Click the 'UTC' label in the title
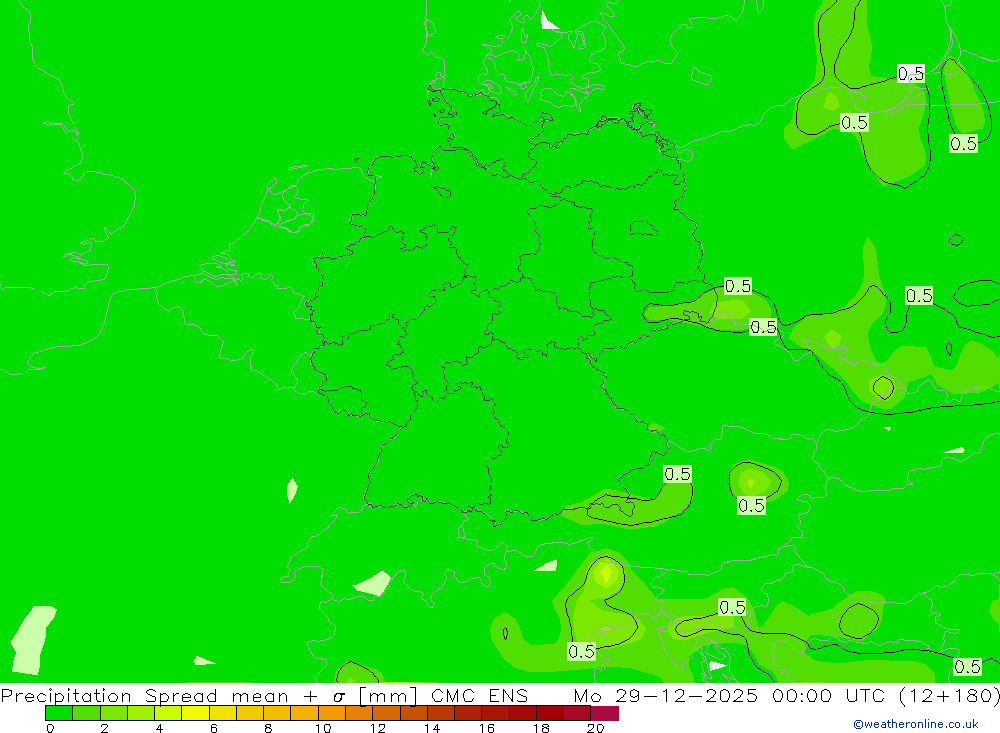Image resolution: width=1000 pixels, height=733 pixels. [x=867, y=695]
